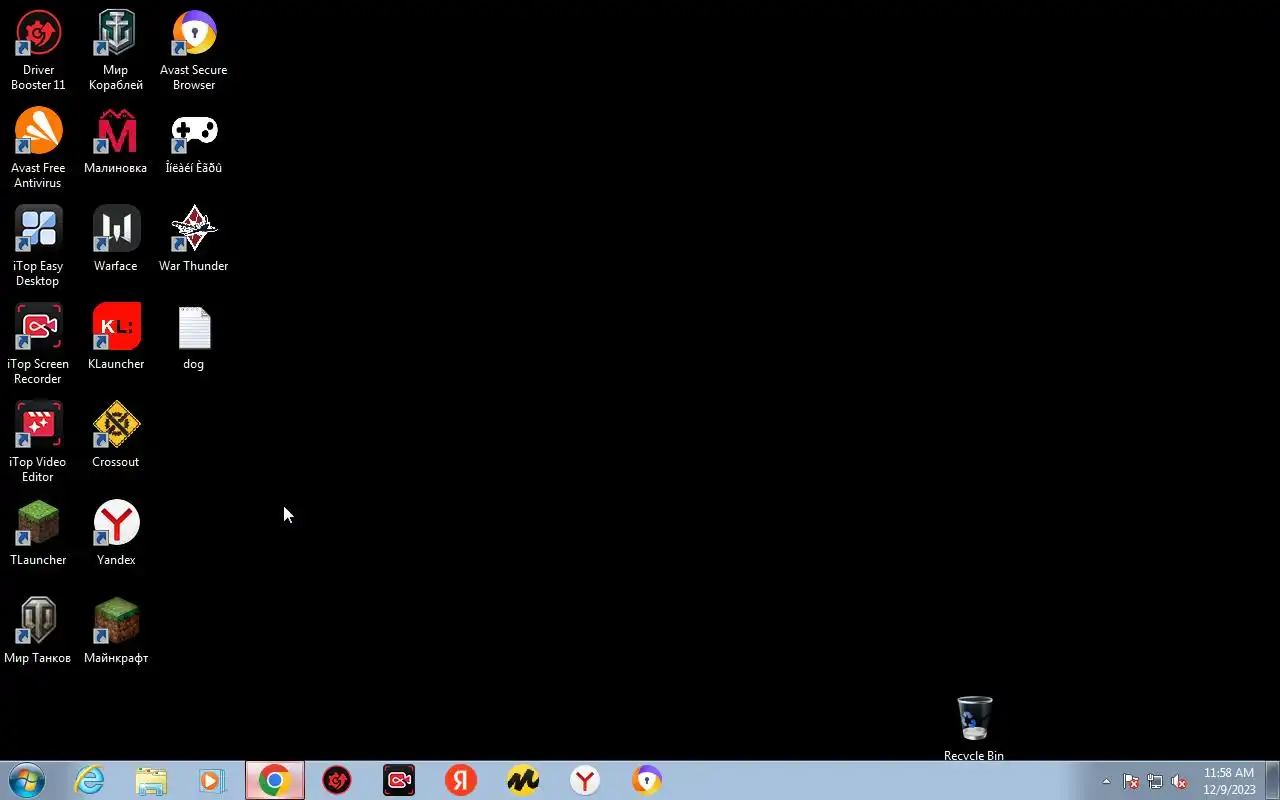Open the network status tray icon

[x=1155, y=781]
